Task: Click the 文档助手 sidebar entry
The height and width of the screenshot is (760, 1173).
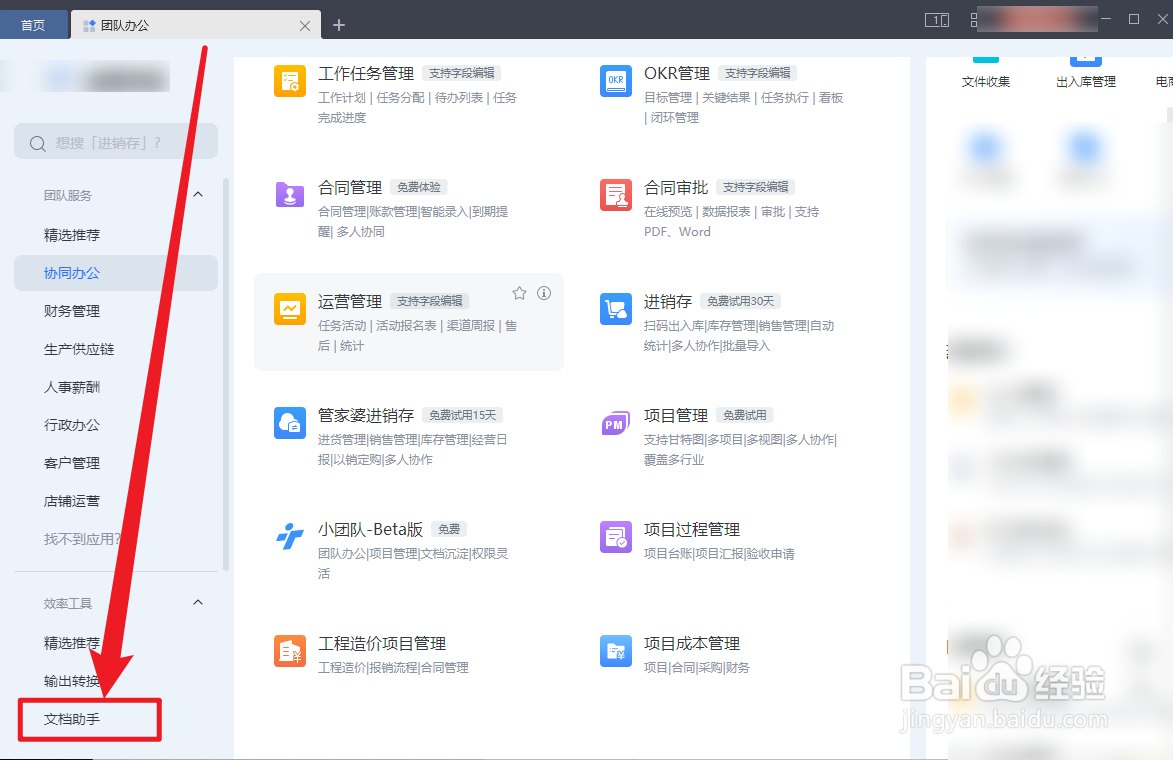Action: tap(89, 719)
